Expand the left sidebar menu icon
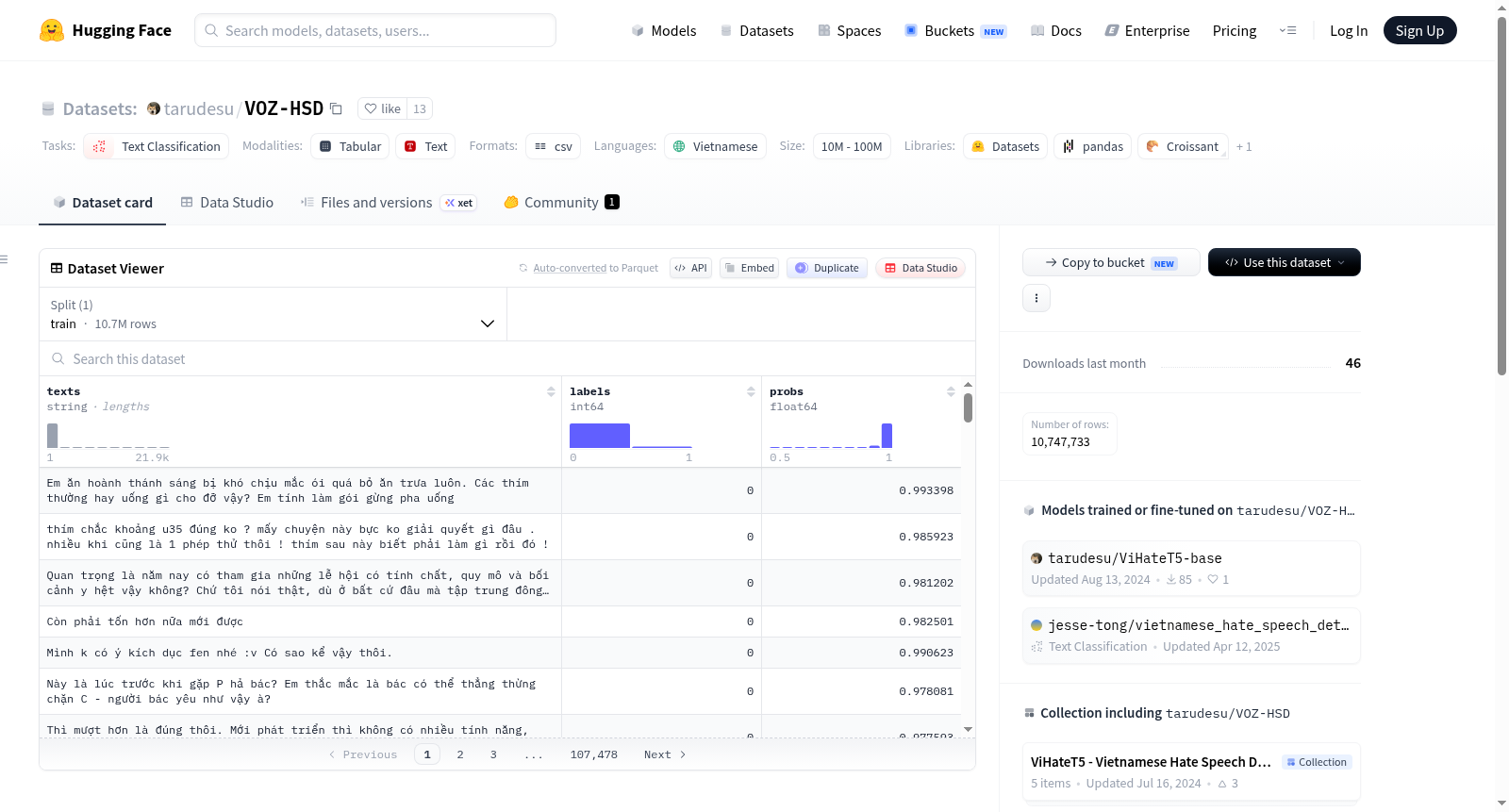The width and height of the screenshot is (1509, 812). (5, 259)
